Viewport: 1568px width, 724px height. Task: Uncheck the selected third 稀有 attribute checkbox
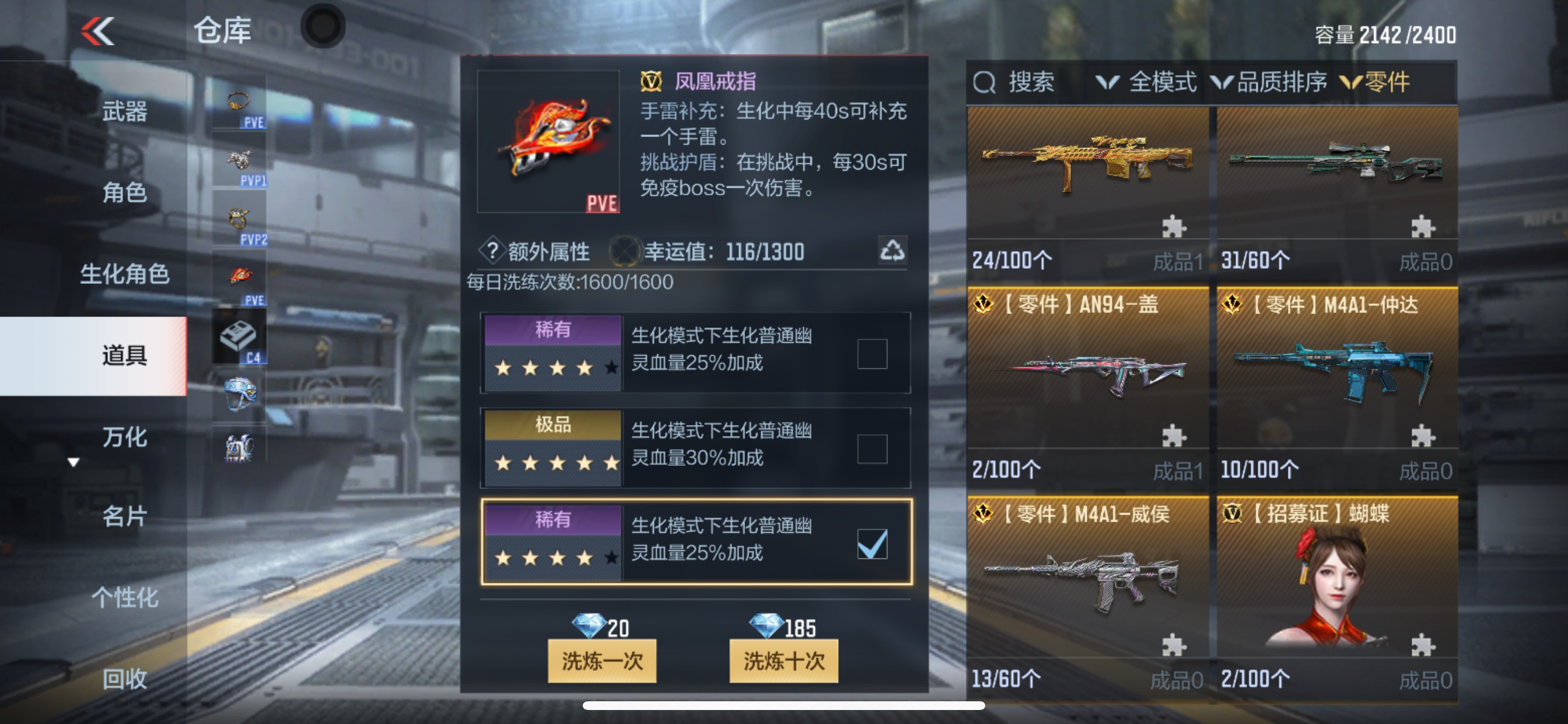pos(871,543)
